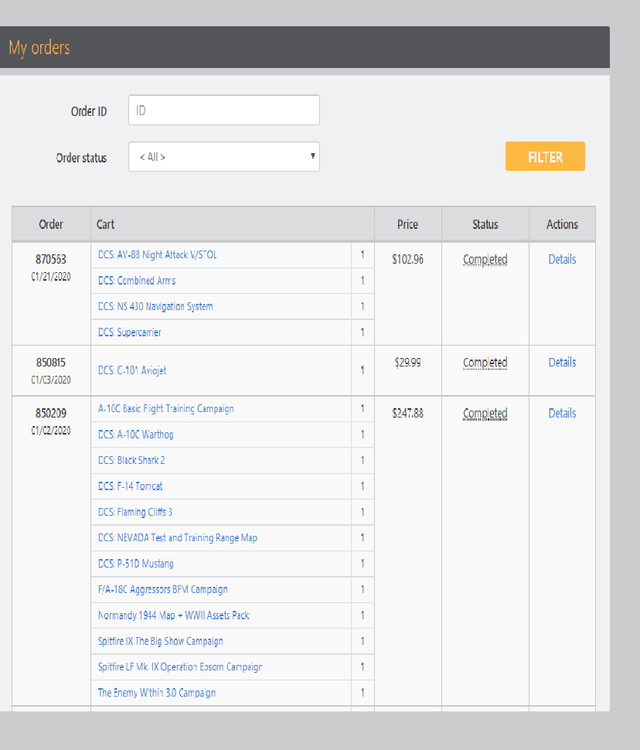Click order number 850209
This screenshot has height=750, width=640.
click(x=51, y=413)
